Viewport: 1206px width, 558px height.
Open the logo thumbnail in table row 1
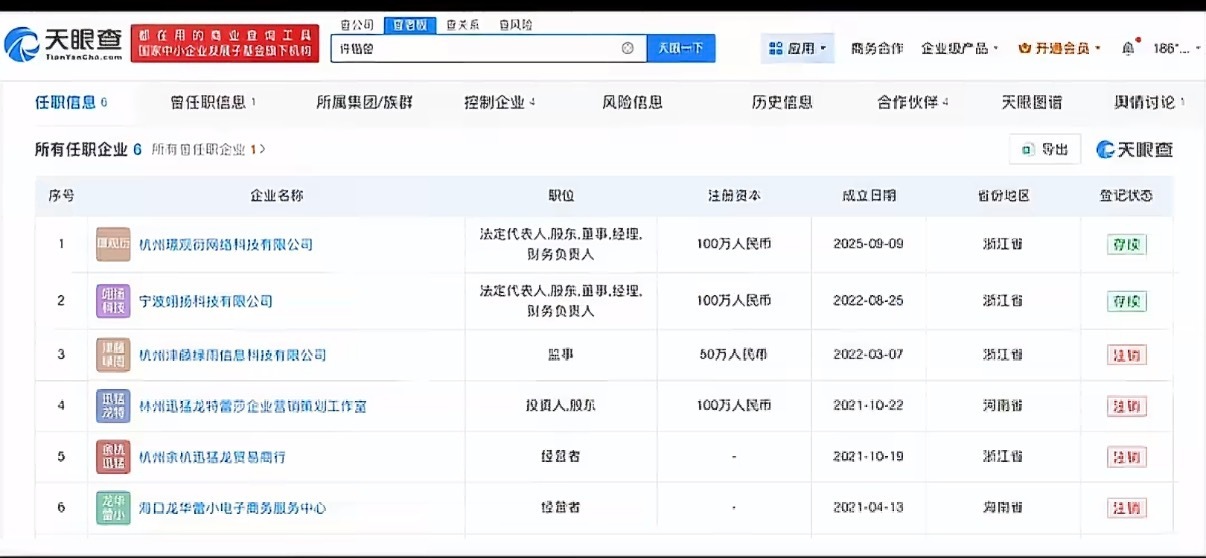click(x=113, y=244)
